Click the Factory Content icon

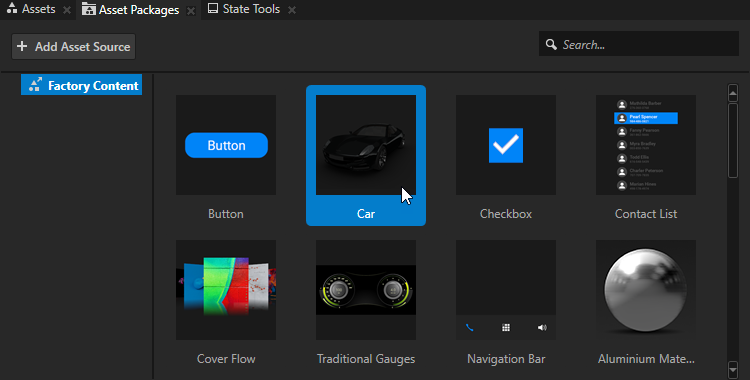35,85
